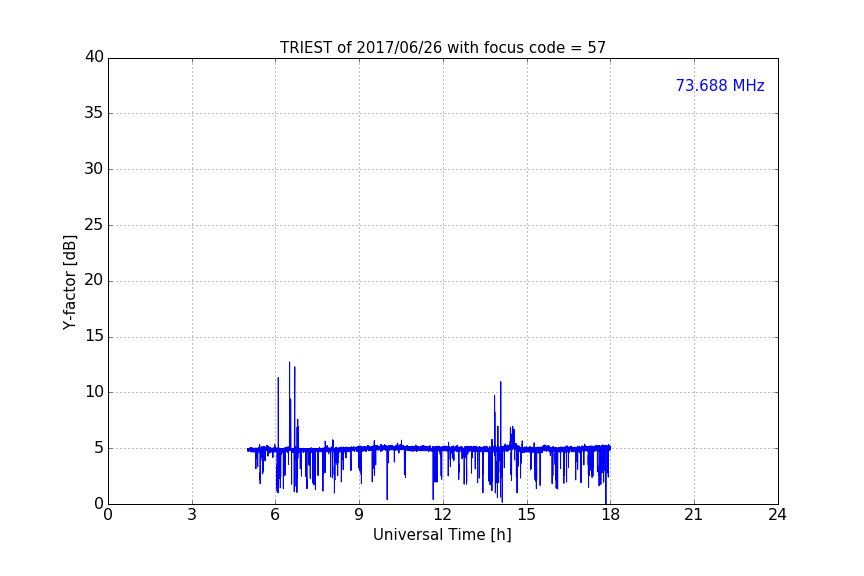
Task: Click the plot title "TRIEST of 2017/06/26 with focus code = 57"
Action: [x=442, y=48]
